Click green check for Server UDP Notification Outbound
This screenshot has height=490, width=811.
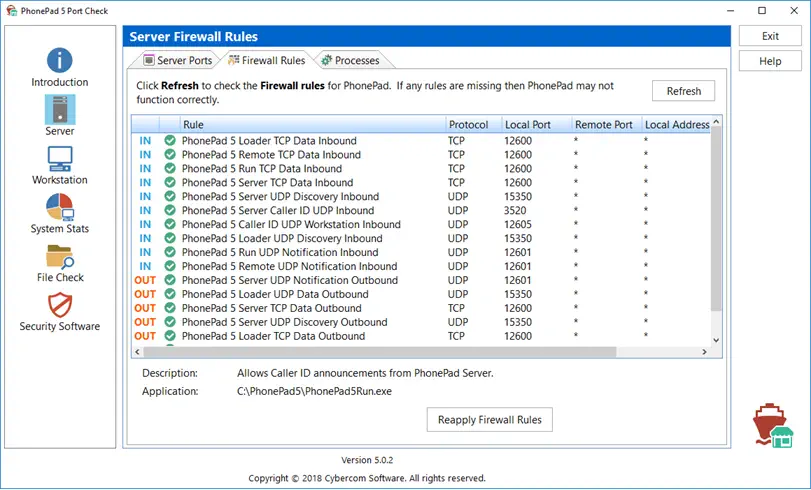(x=170, y=280)
